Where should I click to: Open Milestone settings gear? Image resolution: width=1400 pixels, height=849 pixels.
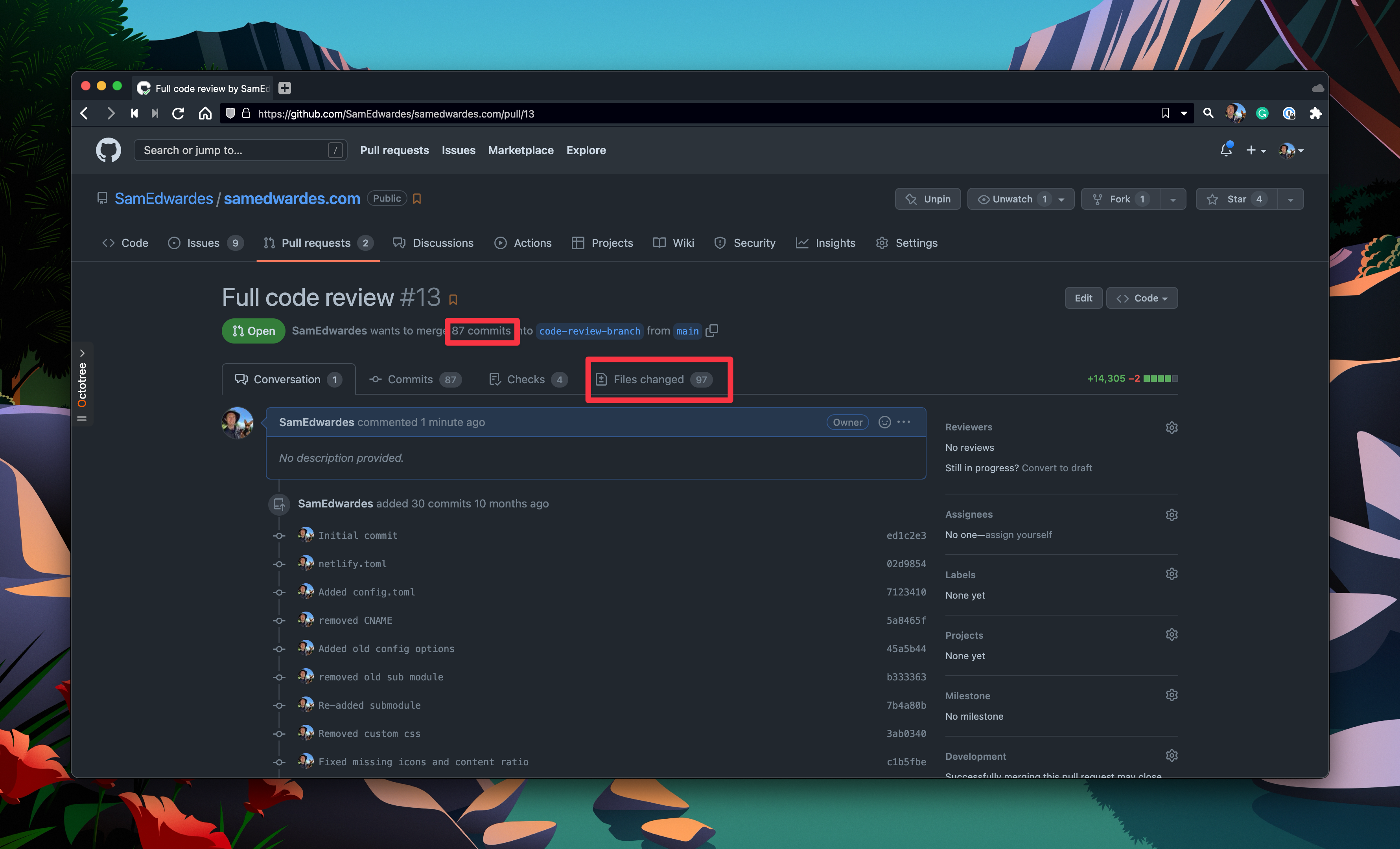[x=1172, y=695]
